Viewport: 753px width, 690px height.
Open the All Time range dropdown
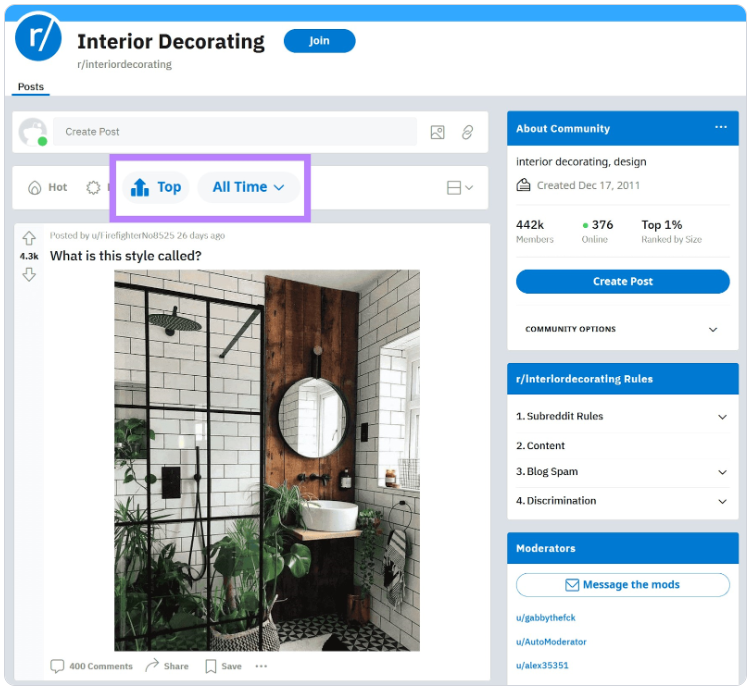tap(248, 187)
